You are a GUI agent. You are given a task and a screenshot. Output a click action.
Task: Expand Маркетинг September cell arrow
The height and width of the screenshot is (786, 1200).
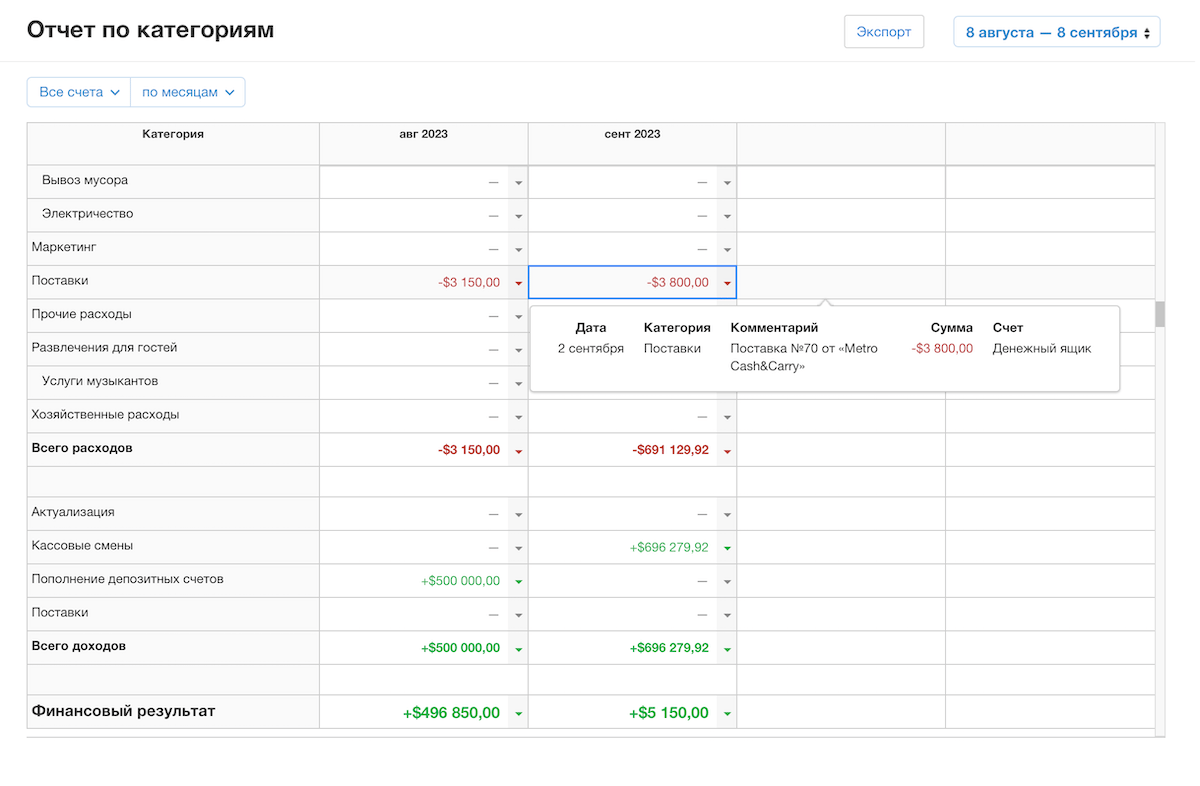pos(727,250)
